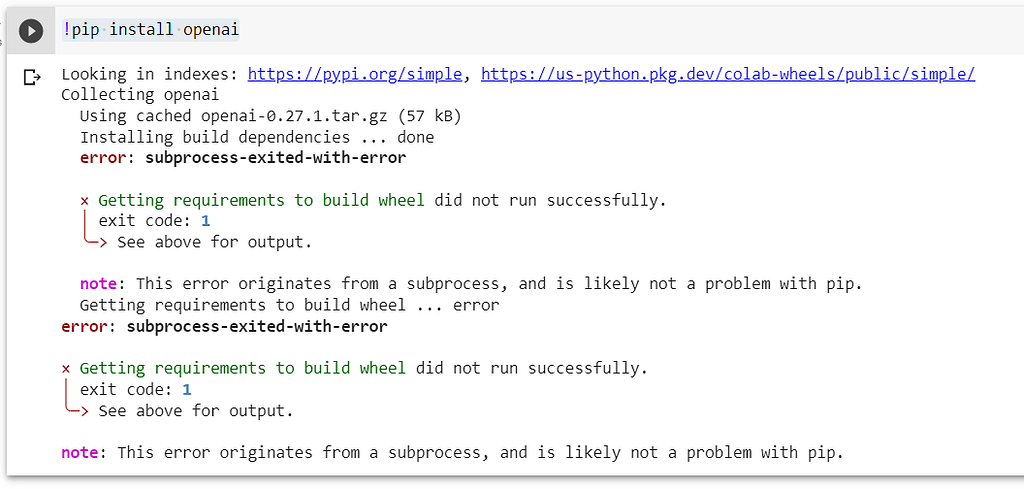Open the us-python.pkg.dev colab-wheels link
The height and width of the screenshot is (489, 1024).
pos(728,74)
